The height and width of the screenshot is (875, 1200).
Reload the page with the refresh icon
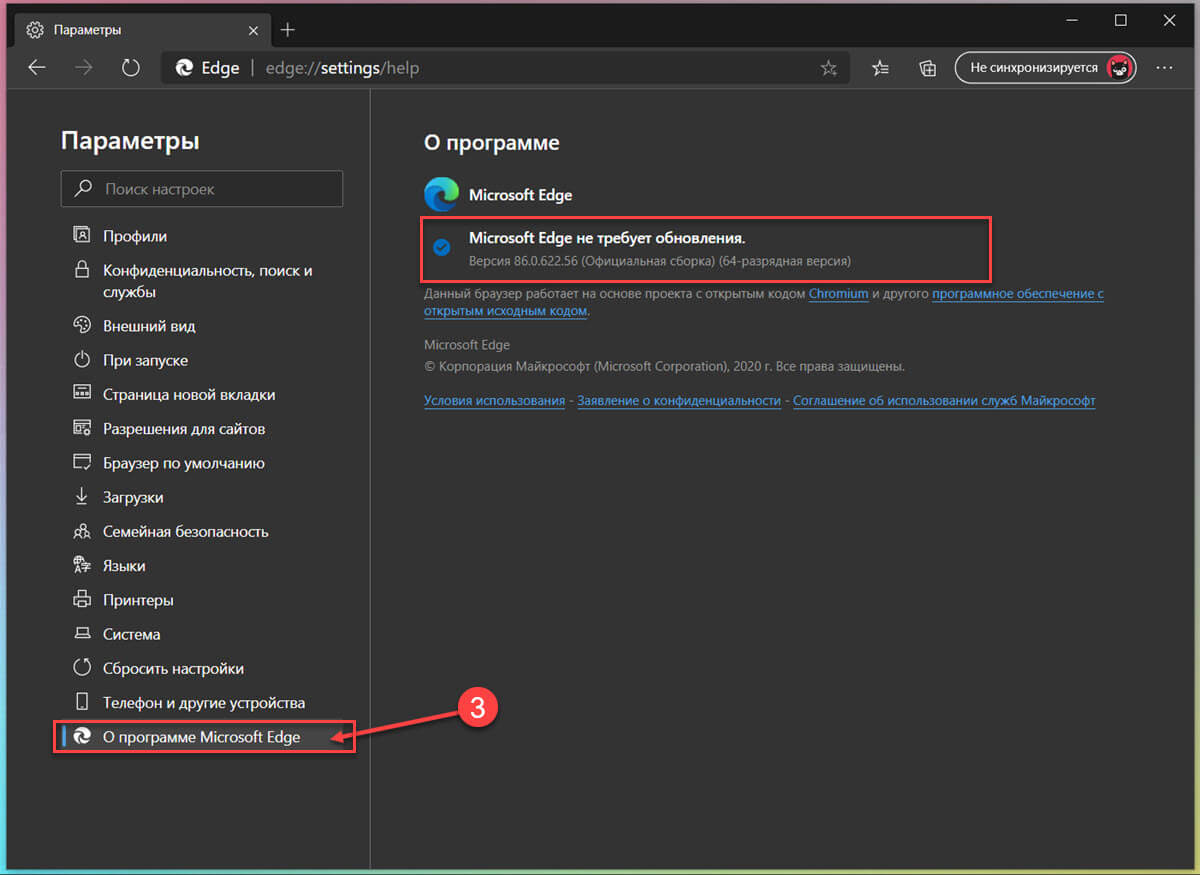click(131, 68)
